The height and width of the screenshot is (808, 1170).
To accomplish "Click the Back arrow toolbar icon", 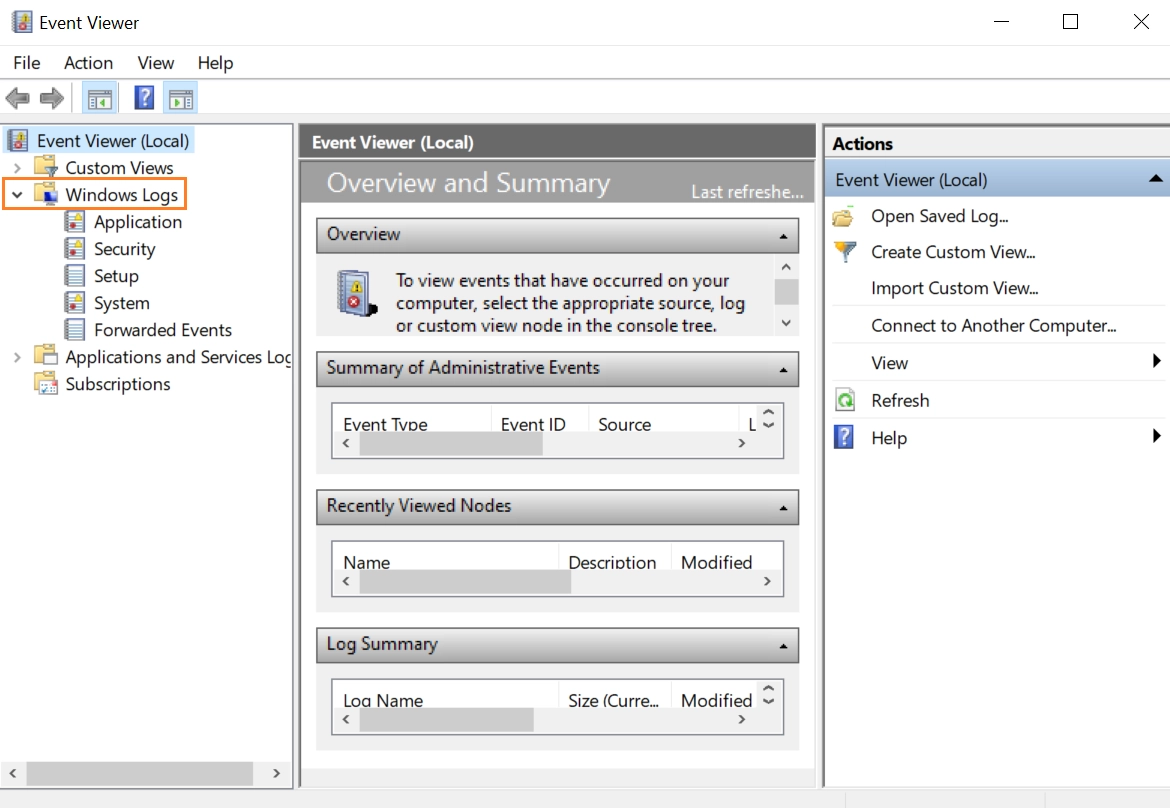I will 17,98.
